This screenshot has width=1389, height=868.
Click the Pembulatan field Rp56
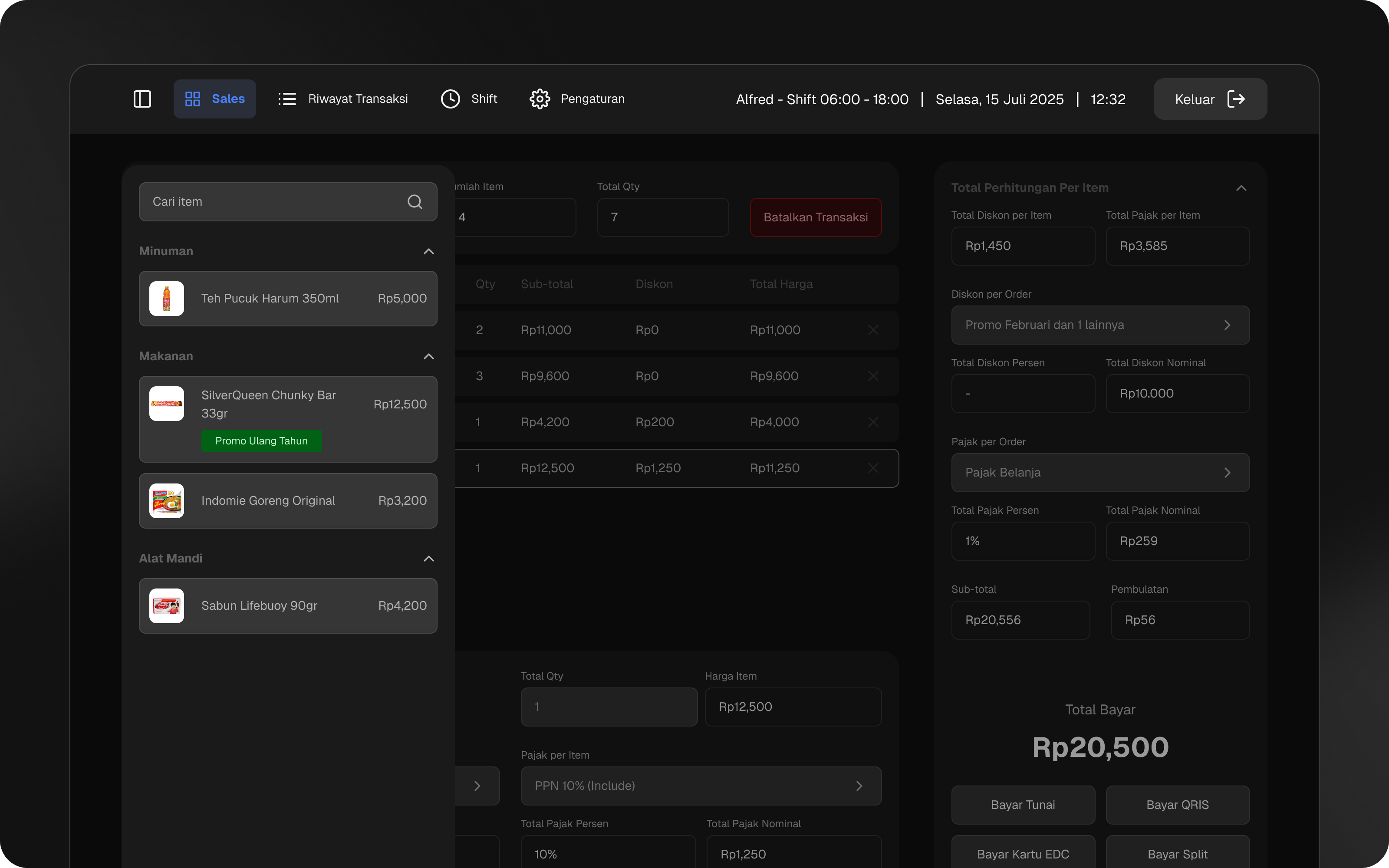(1180, 620)
